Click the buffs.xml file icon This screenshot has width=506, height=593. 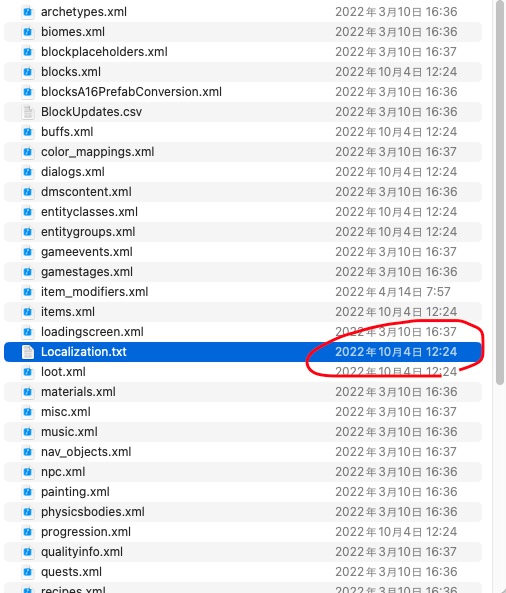pos(28,132)
